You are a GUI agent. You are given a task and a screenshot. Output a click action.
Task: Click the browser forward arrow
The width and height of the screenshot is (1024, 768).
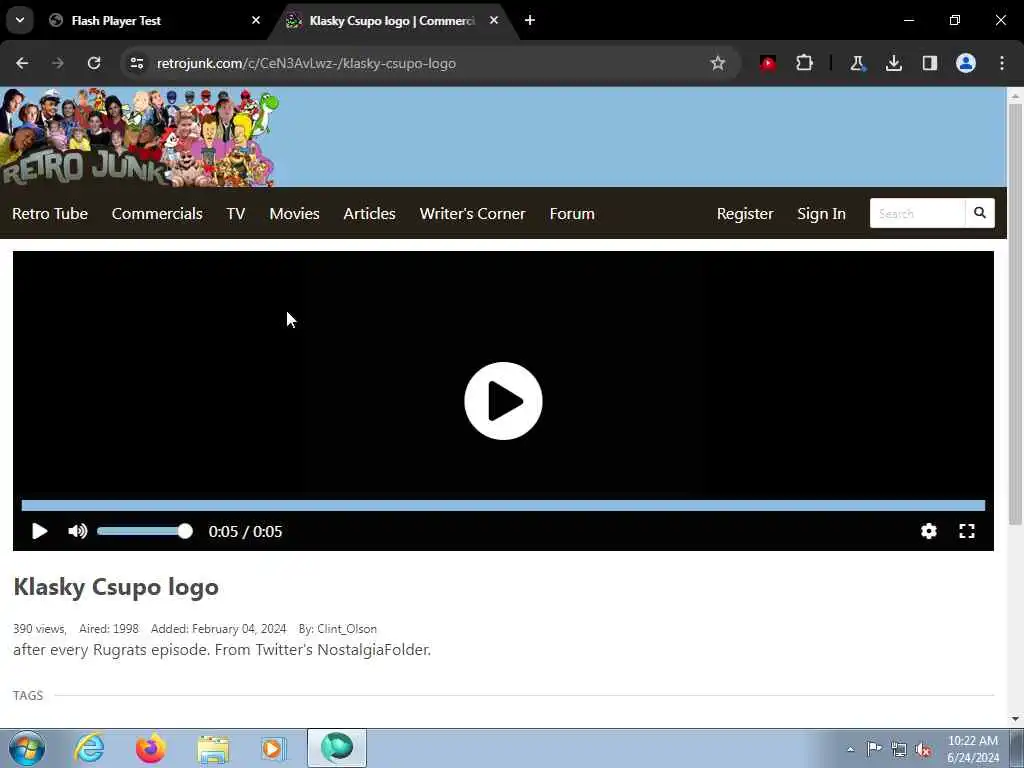(x=57, y=63)
